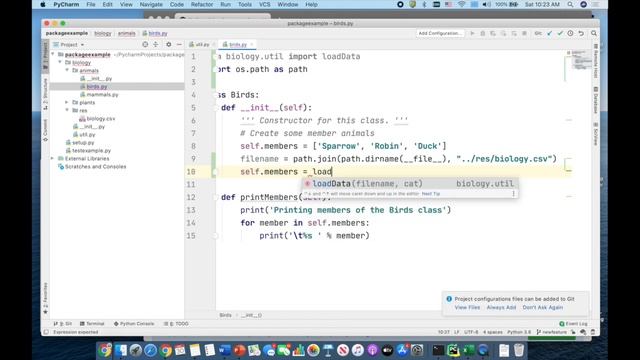Collapse the animals folder arrow

(67, 70)
